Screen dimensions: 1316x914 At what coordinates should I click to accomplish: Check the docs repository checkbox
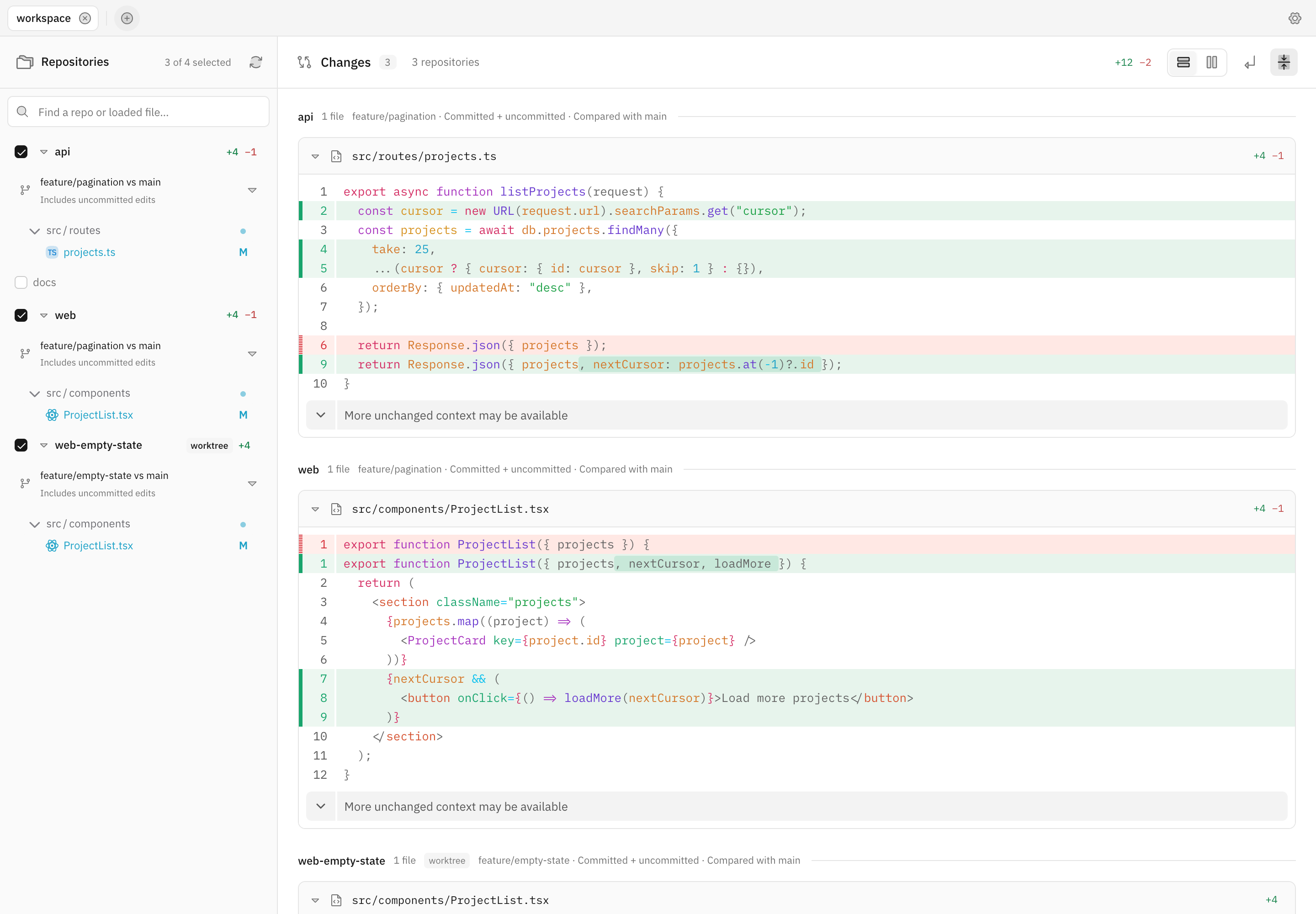point(21,282)
